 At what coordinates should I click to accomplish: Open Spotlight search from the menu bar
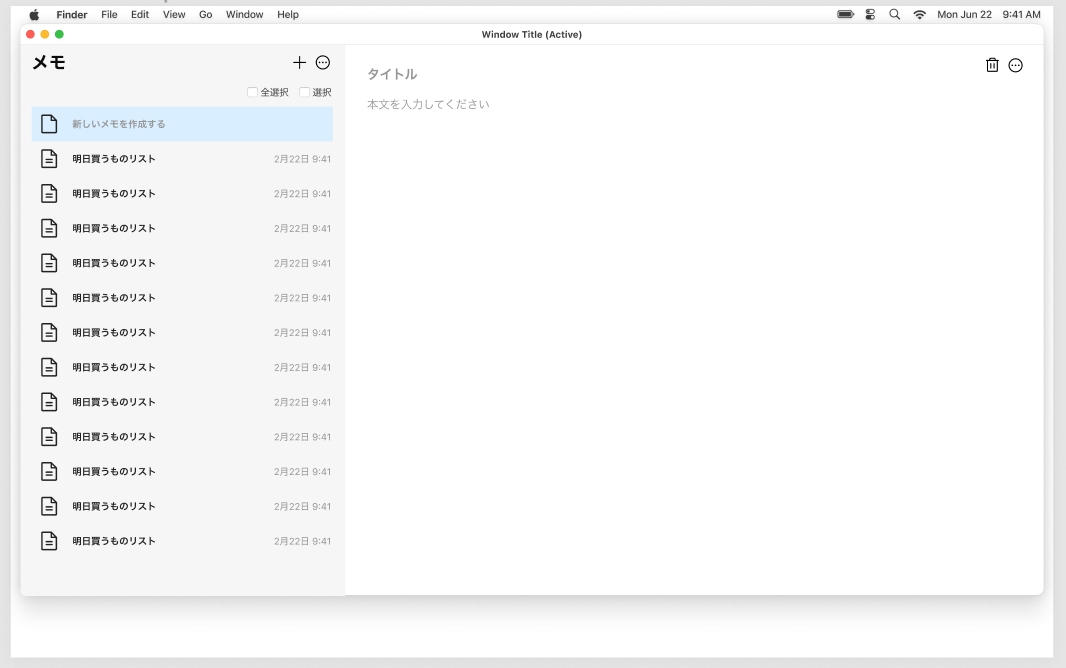895,15
